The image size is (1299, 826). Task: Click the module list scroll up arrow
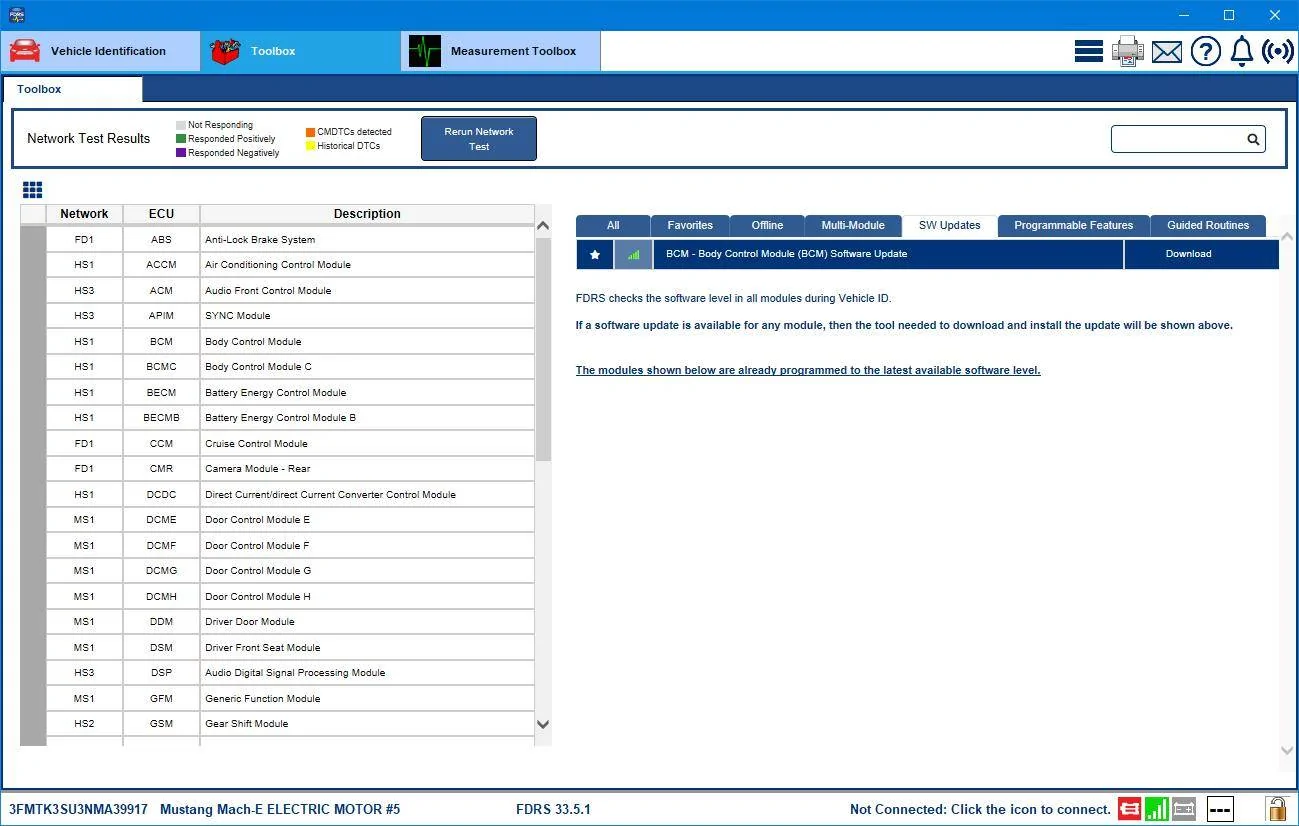[543, 226]
